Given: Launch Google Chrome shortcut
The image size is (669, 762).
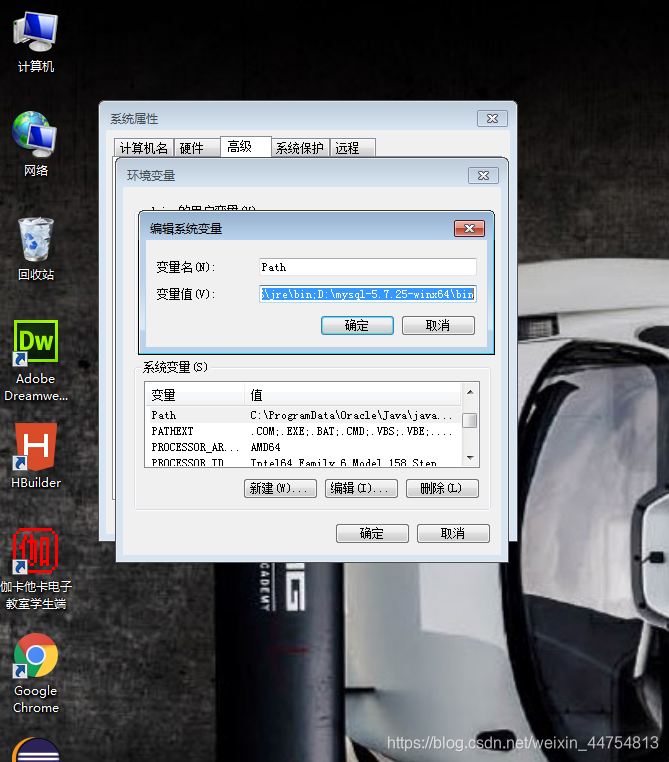Looking at the screenshot, I should coord(35,674).
